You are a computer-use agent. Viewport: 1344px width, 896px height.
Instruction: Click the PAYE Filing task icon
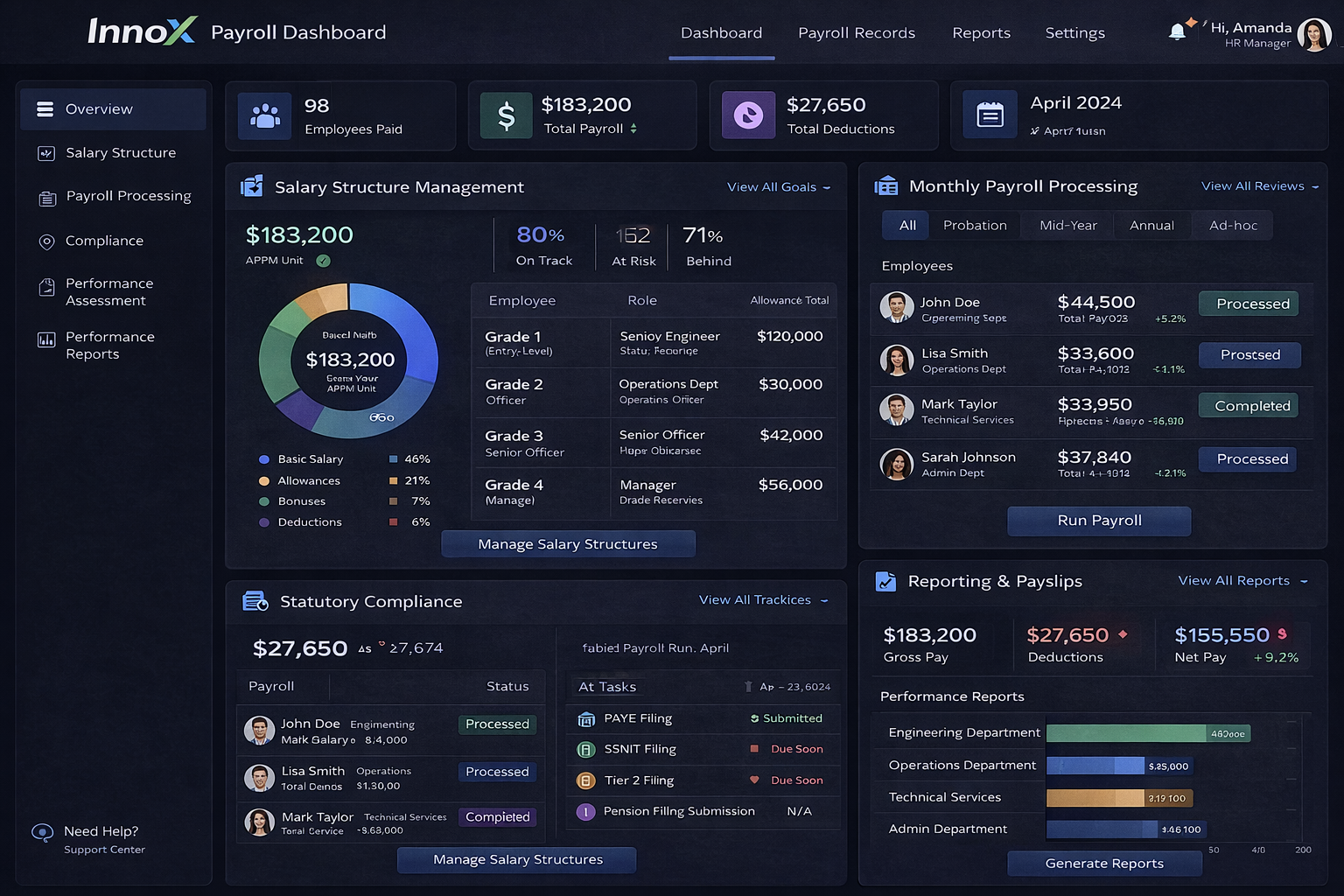click(x=586, y=719)
